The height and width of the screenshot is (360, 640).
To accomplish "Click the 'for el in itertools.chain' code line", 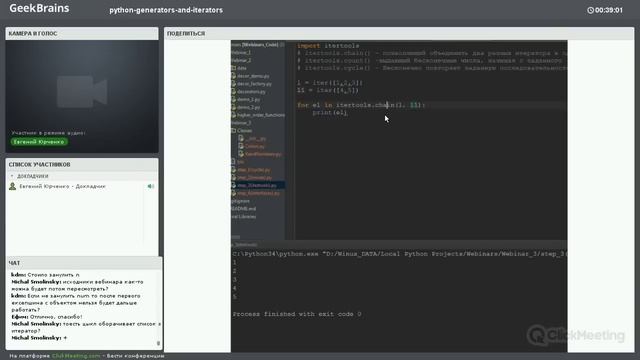I will point(361,105).
